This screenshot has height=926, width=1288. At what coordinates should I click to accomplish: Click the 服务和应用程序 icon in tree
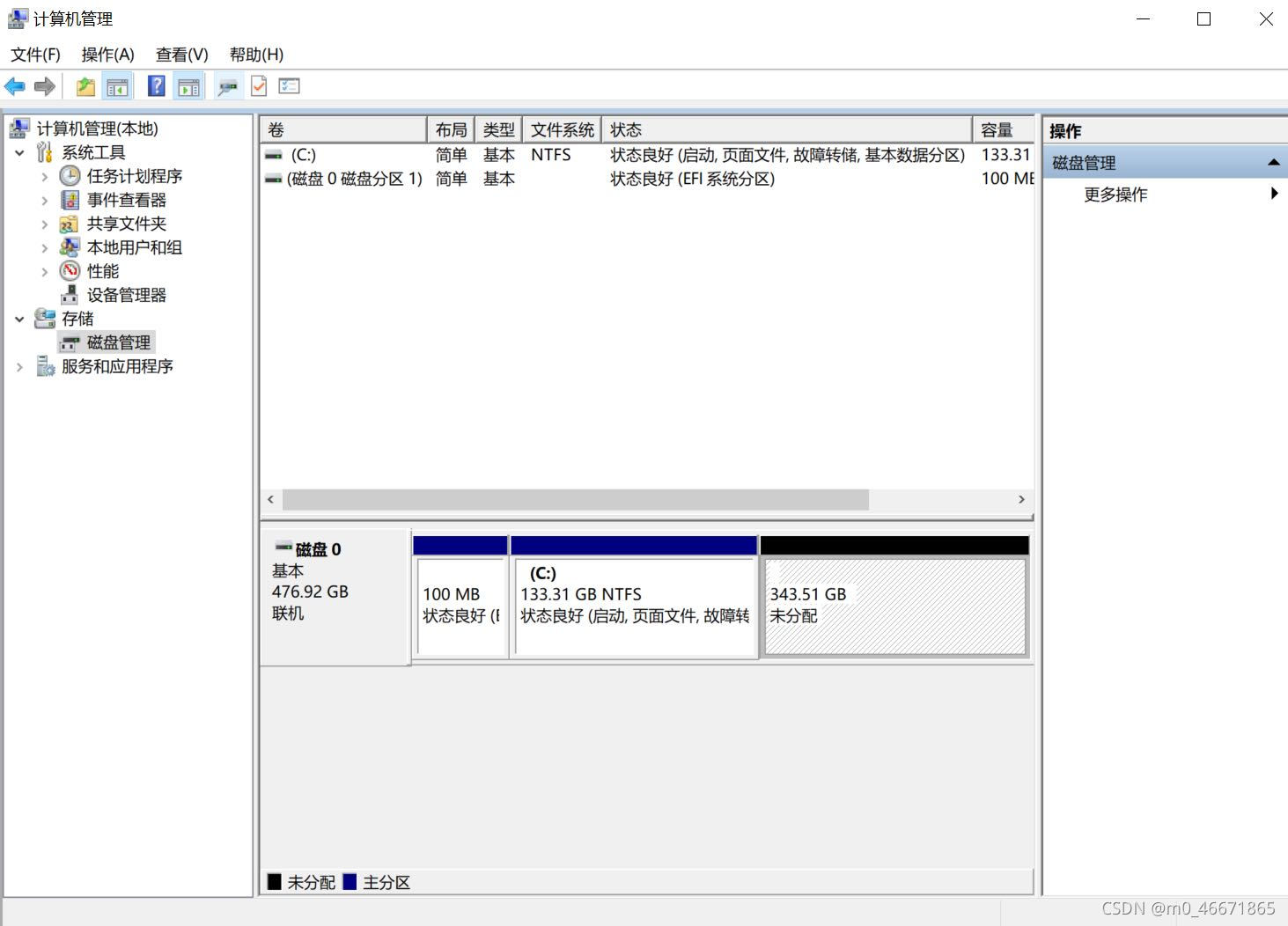[x=45, y=366]
